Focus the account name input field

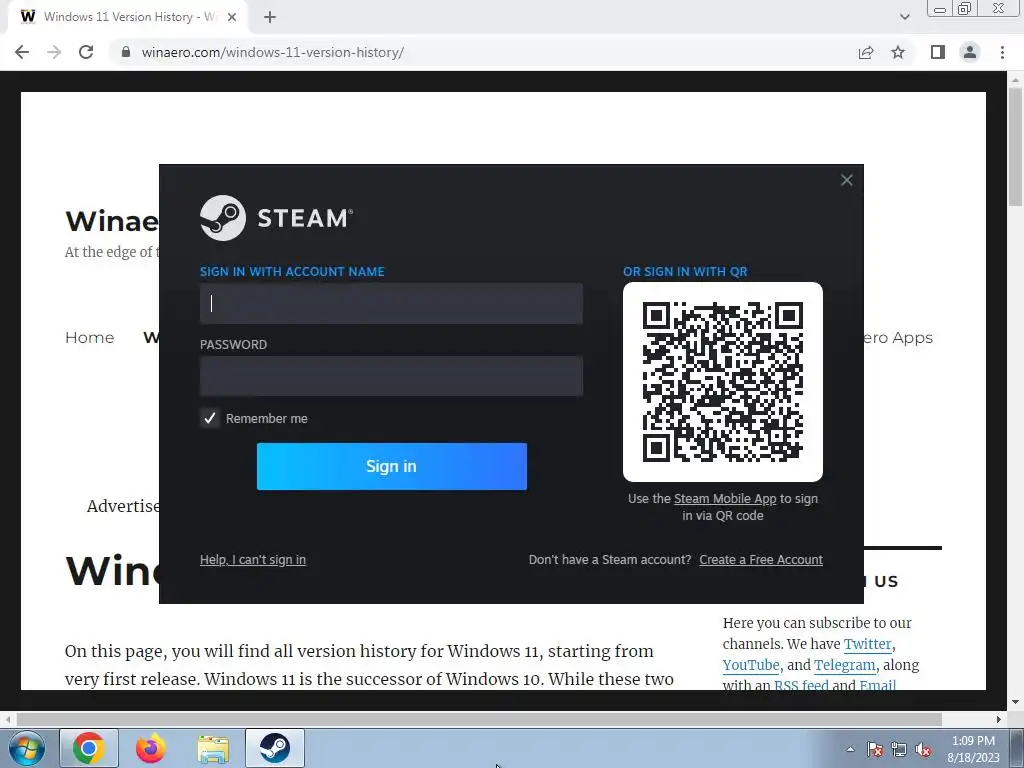391,304
